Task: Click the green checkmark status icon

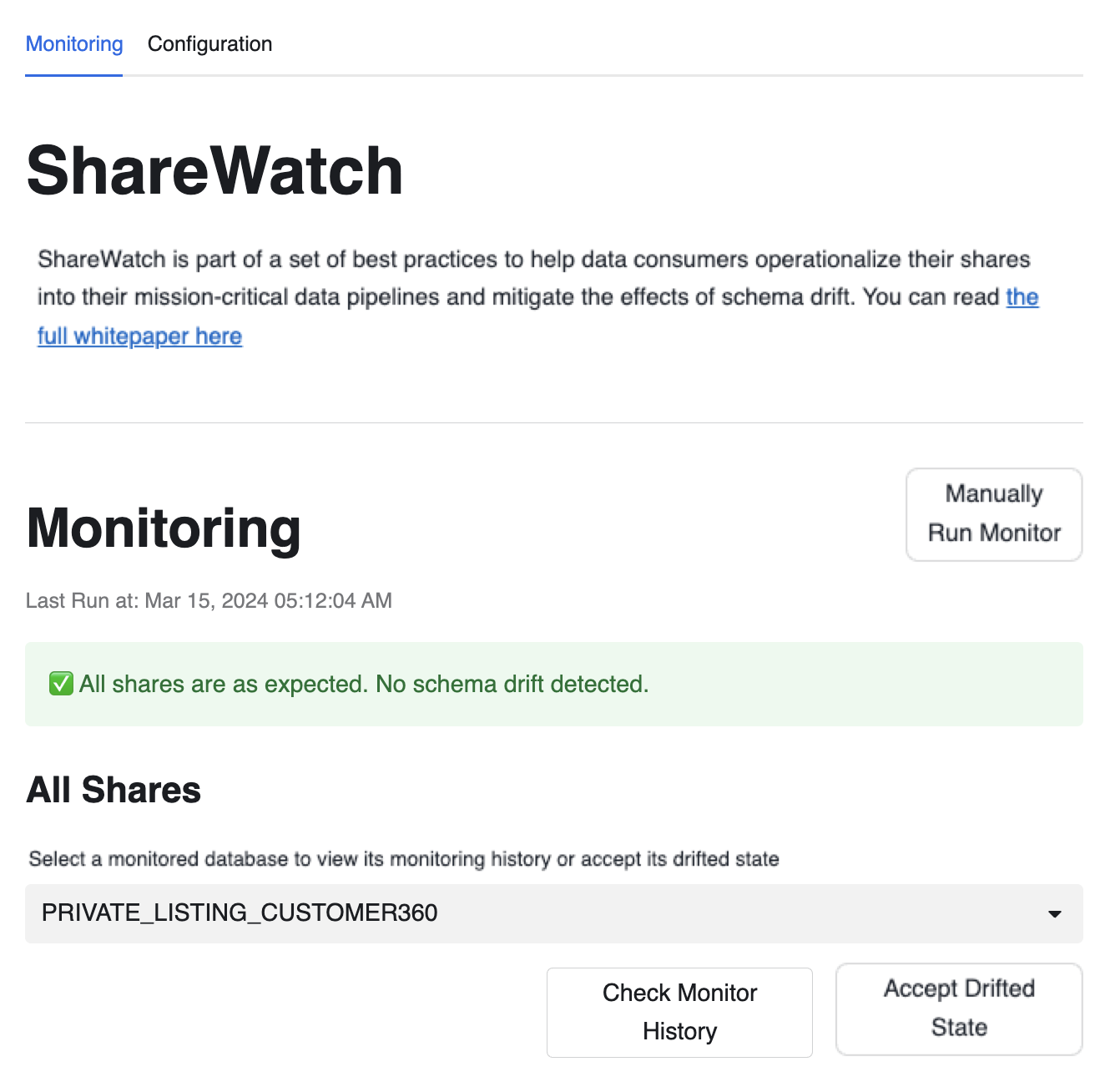Action: [61, 685]
